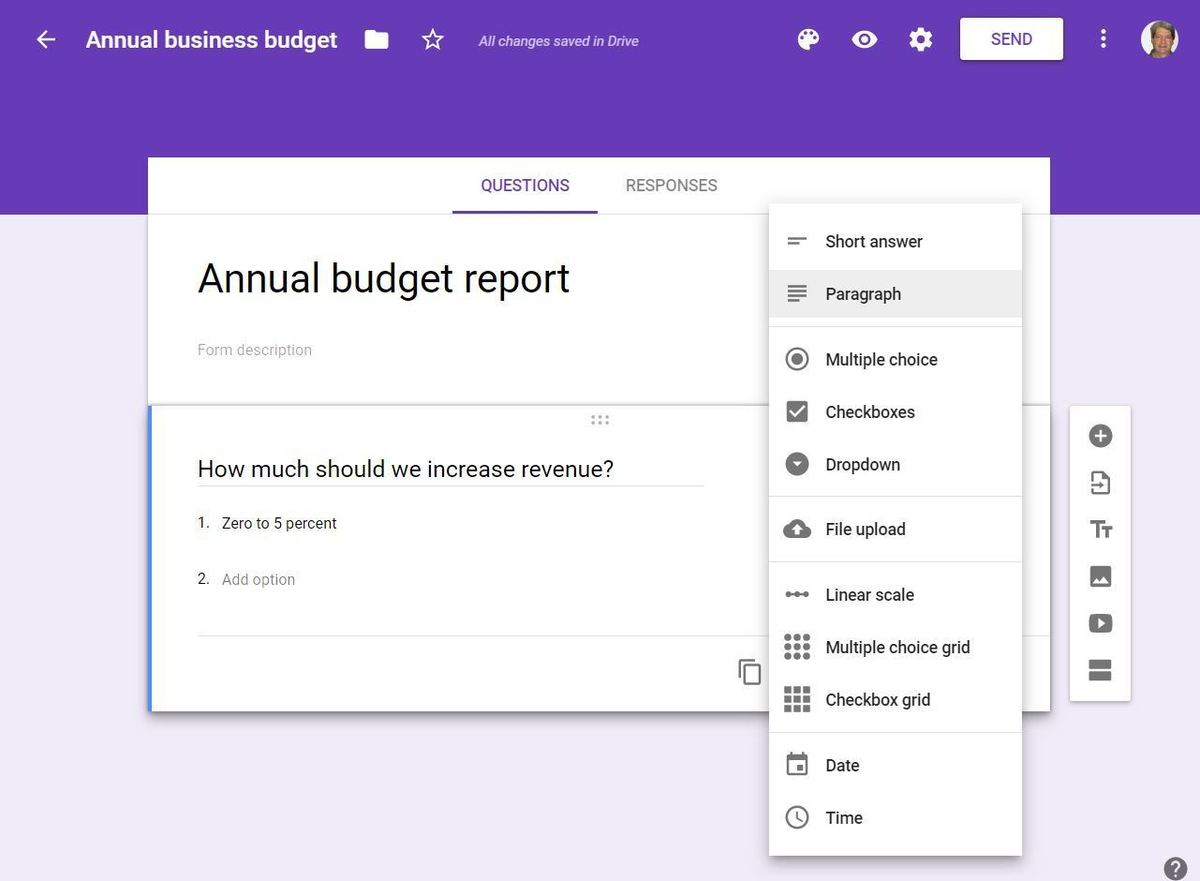Open form settings gear
Image resolution: width=1200 pixels, height=881 pixels.
[x=920, y=40]
